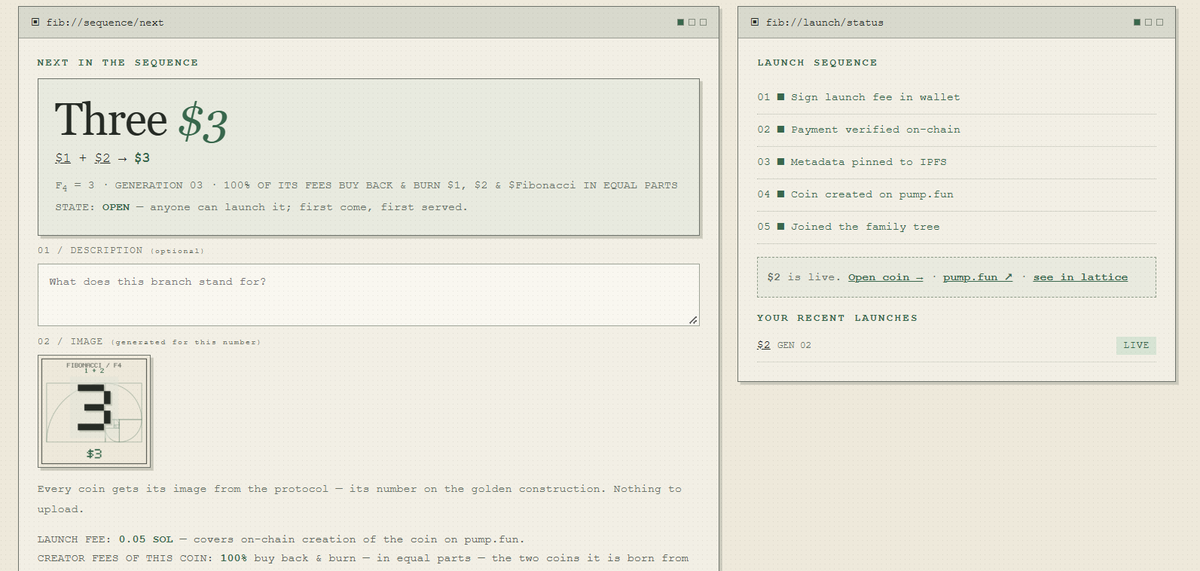The height and width of the screenshot is (571, 1200).
Task: Click the 'LAUNCH FEE: 0.05 SOL' line
Action: point(281,539)
